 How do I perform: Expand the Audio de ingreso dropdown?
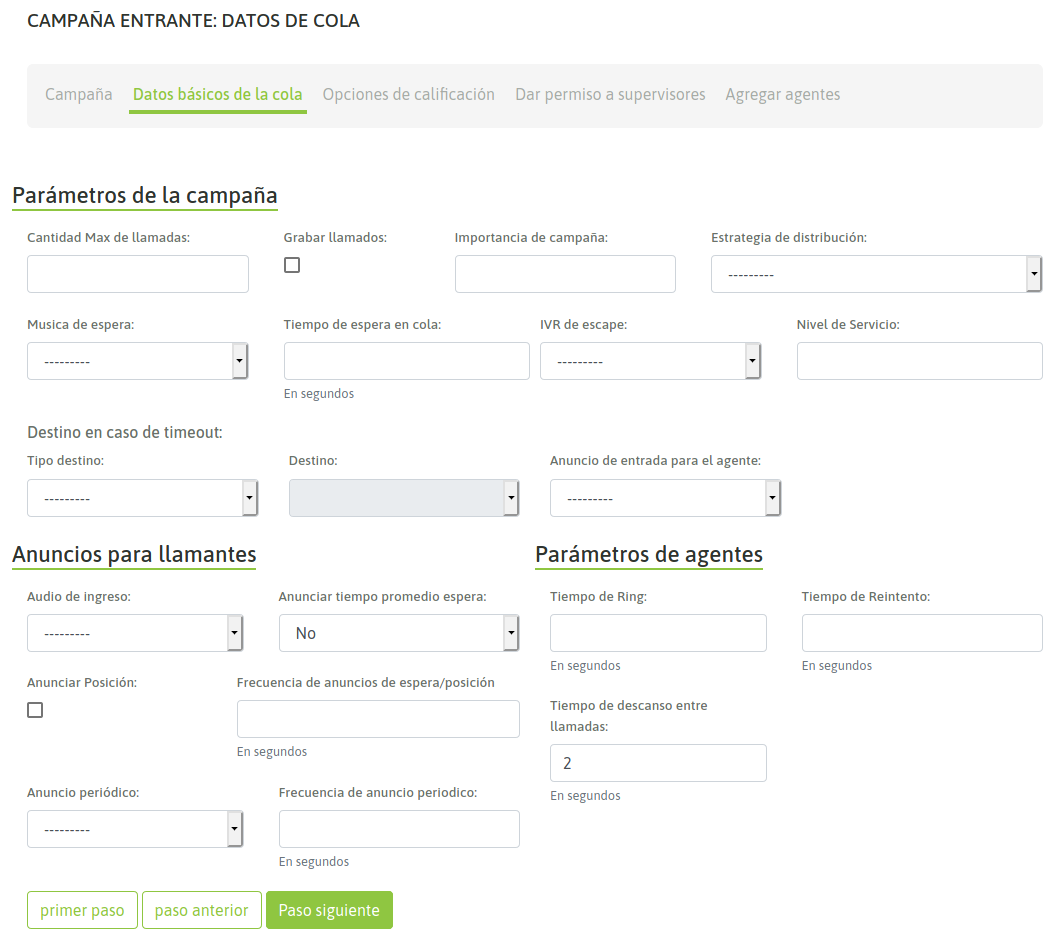pyautogui.click(x=135, y=633)
